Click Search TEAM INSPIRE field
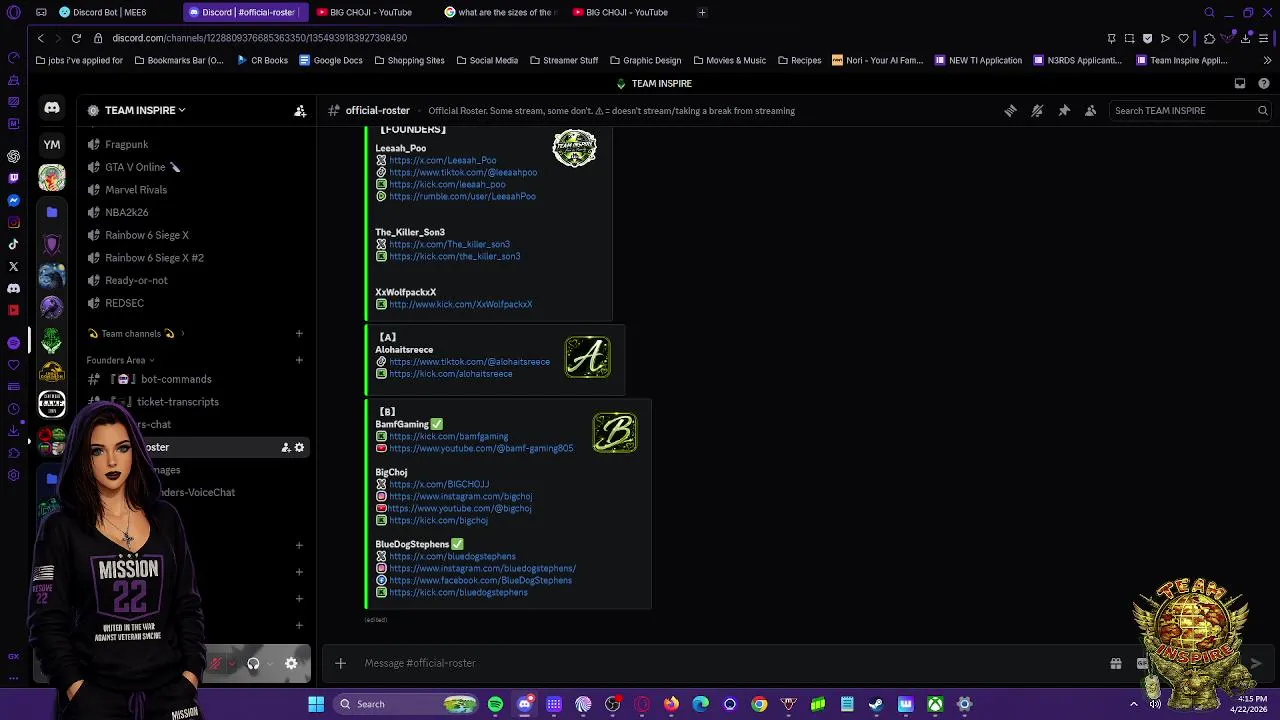The width and height of the screenshot is (1280, 720). pyautogui.click(x=1190, y=111)
